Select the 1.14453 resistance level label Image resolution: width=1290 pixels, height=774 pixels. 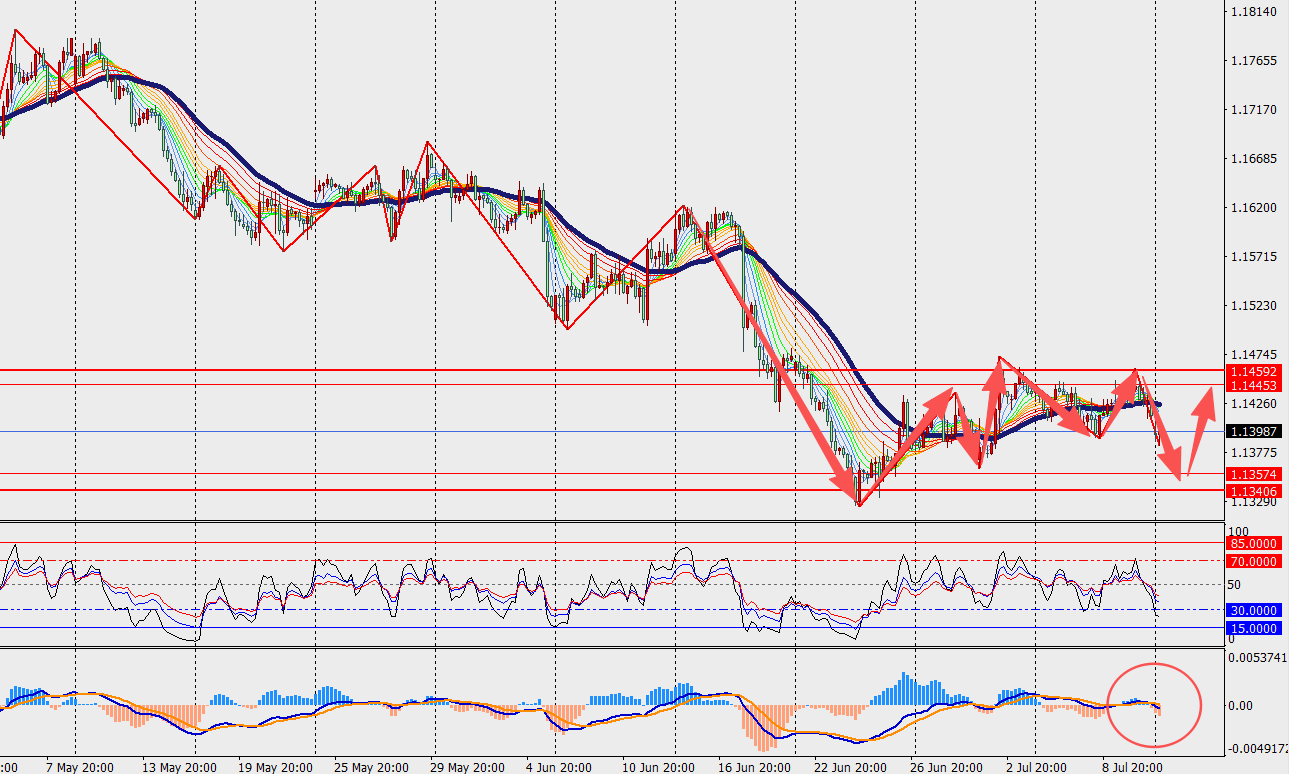(1254, 385)
